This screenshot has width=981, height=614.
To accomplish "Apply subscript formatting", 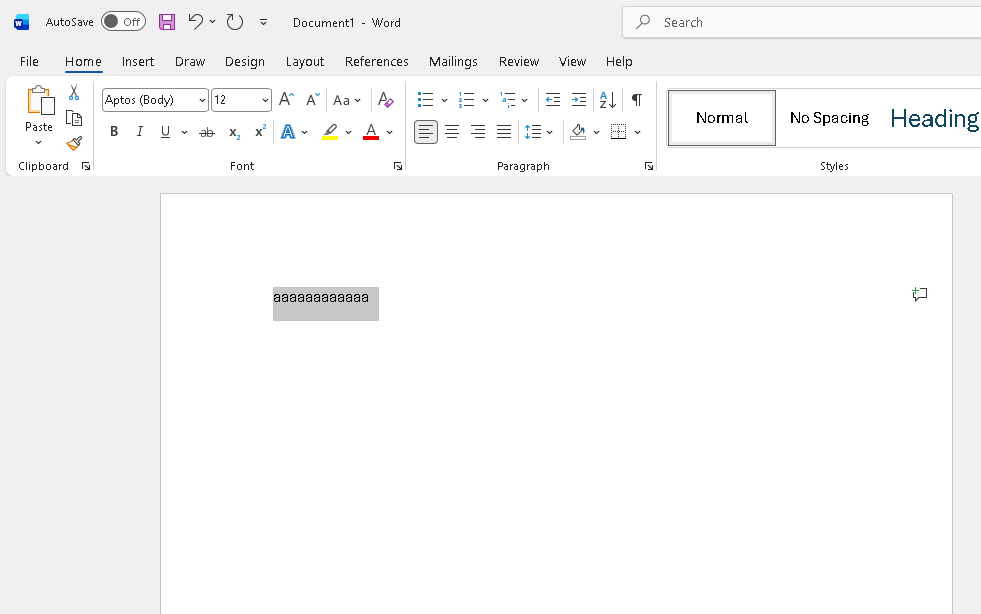I will tap(234, 132).
